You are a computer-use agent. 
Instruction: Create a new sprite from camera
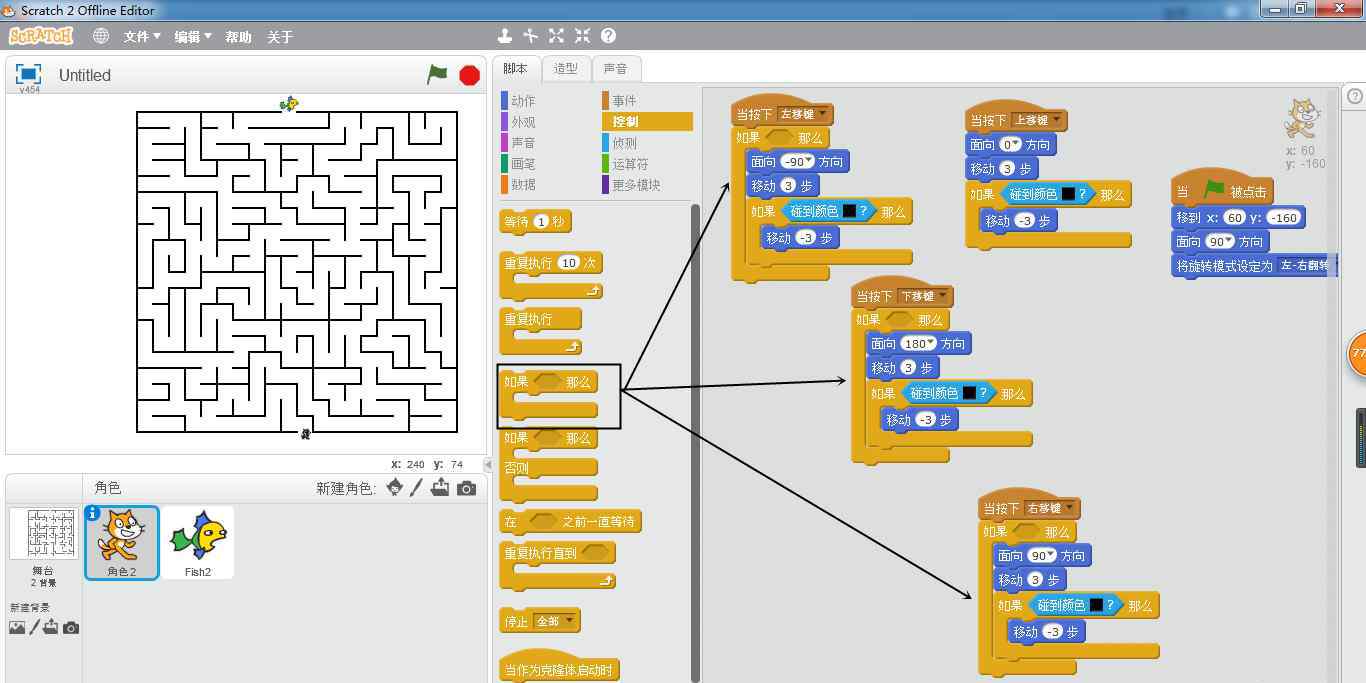(466, 488)
